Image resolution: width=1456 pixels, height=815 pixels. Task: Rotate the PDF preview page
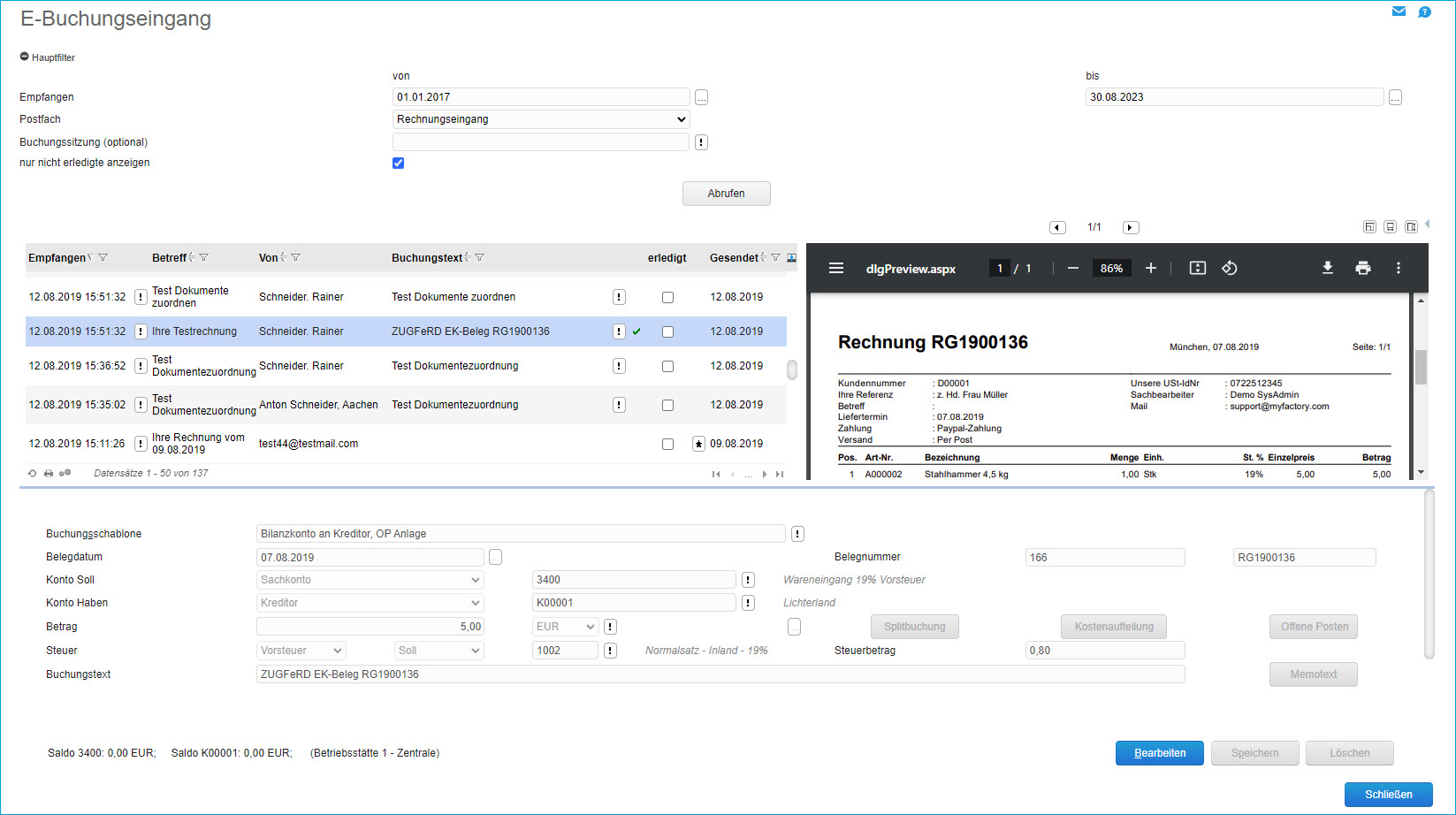(1229, 268)
